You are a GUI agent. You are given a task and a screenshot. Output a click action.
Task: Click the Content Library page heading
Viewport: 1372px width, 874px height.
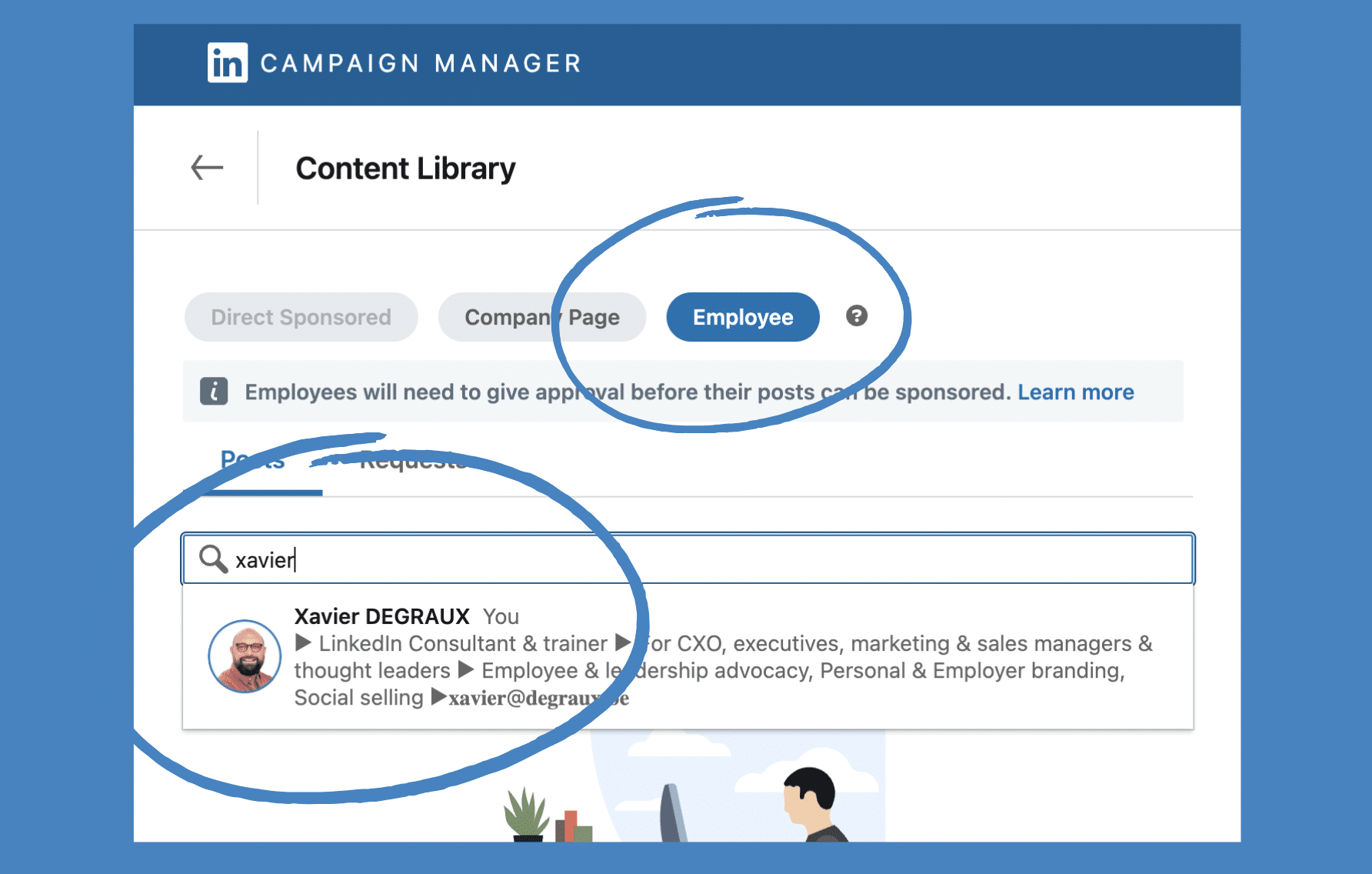coord(405,168)
